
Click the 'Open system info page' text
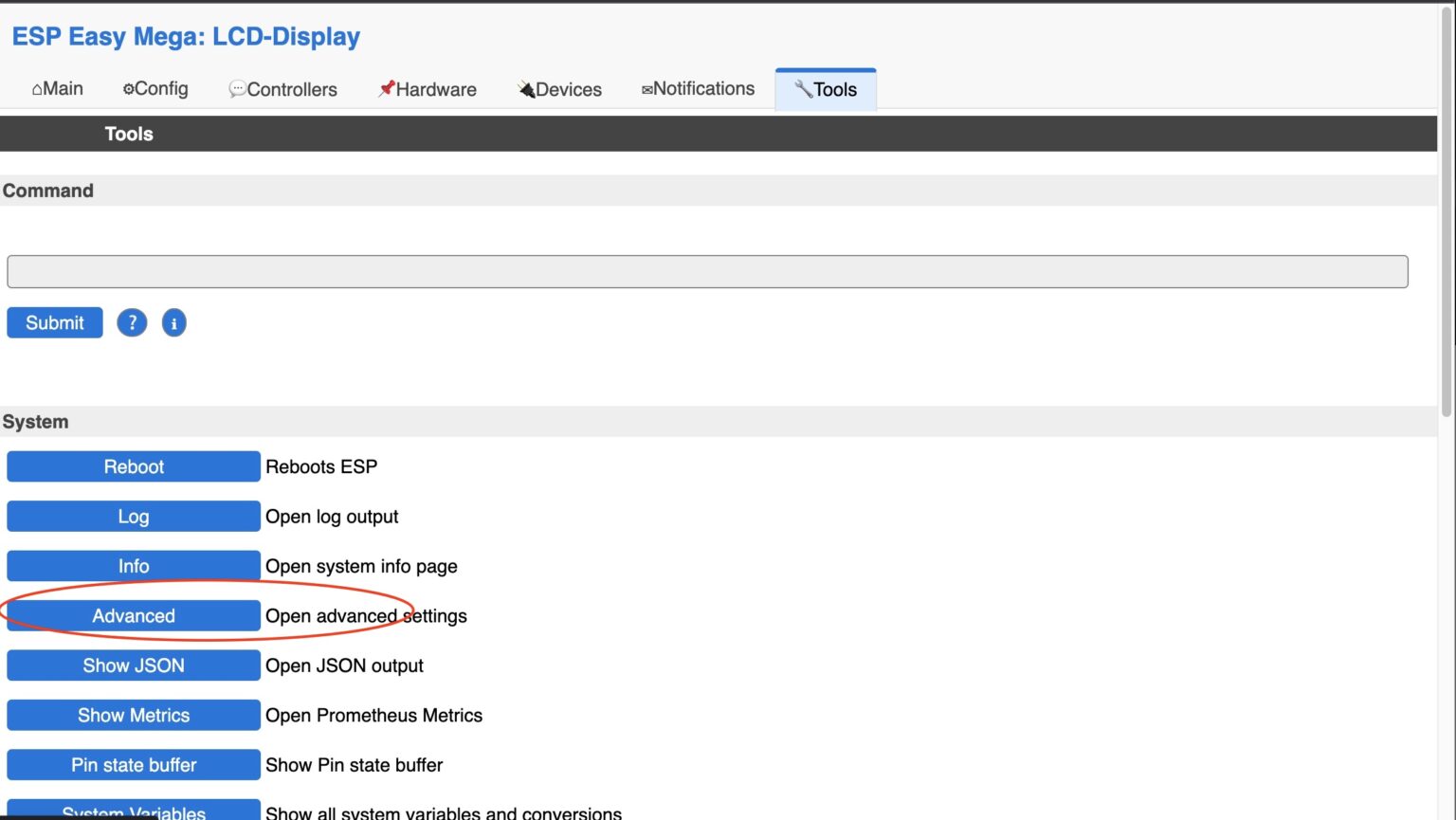pos(361,566)
